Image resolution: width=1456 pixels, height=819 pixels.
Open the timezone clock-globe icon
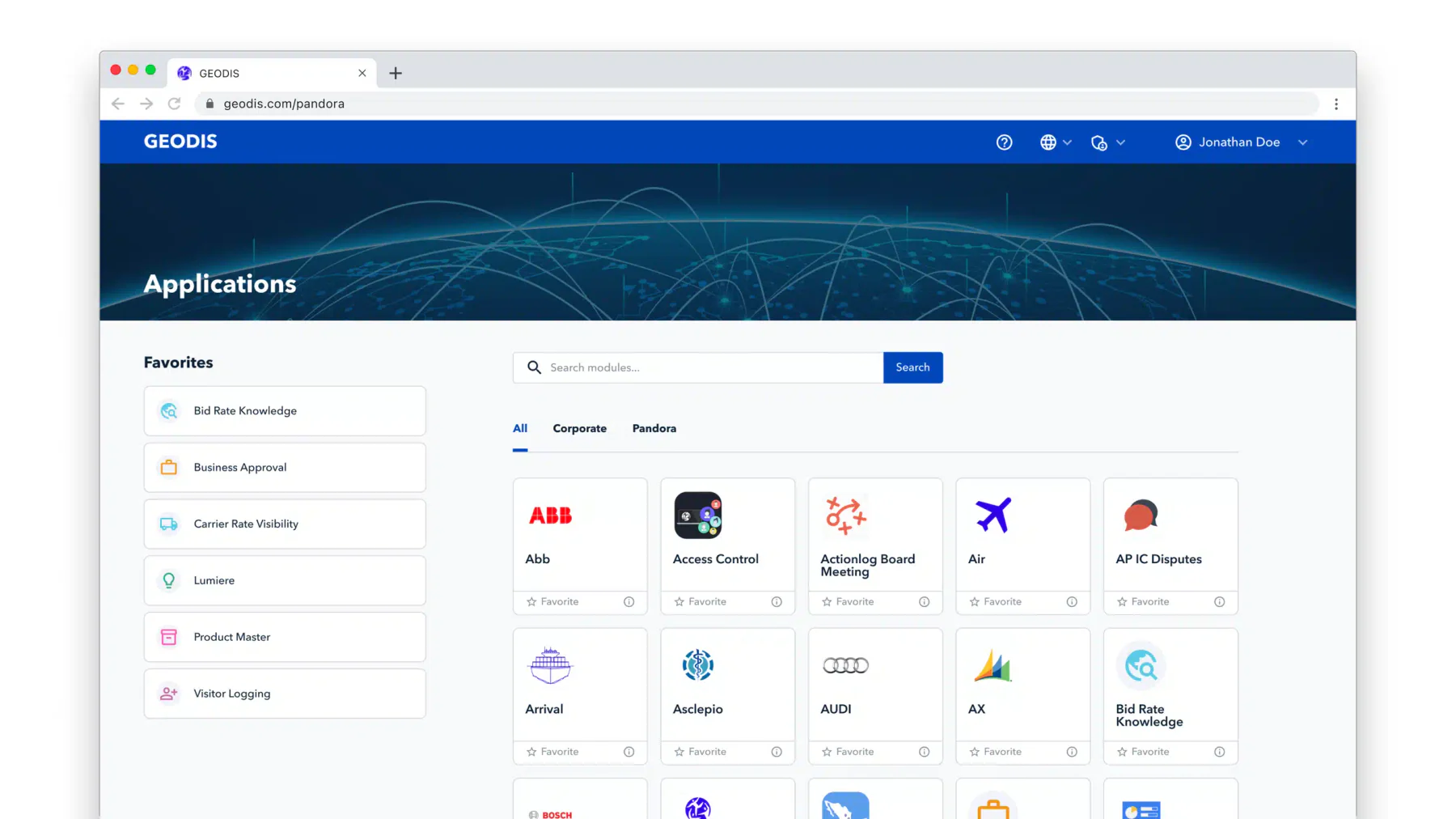(x=1098, y=142)
